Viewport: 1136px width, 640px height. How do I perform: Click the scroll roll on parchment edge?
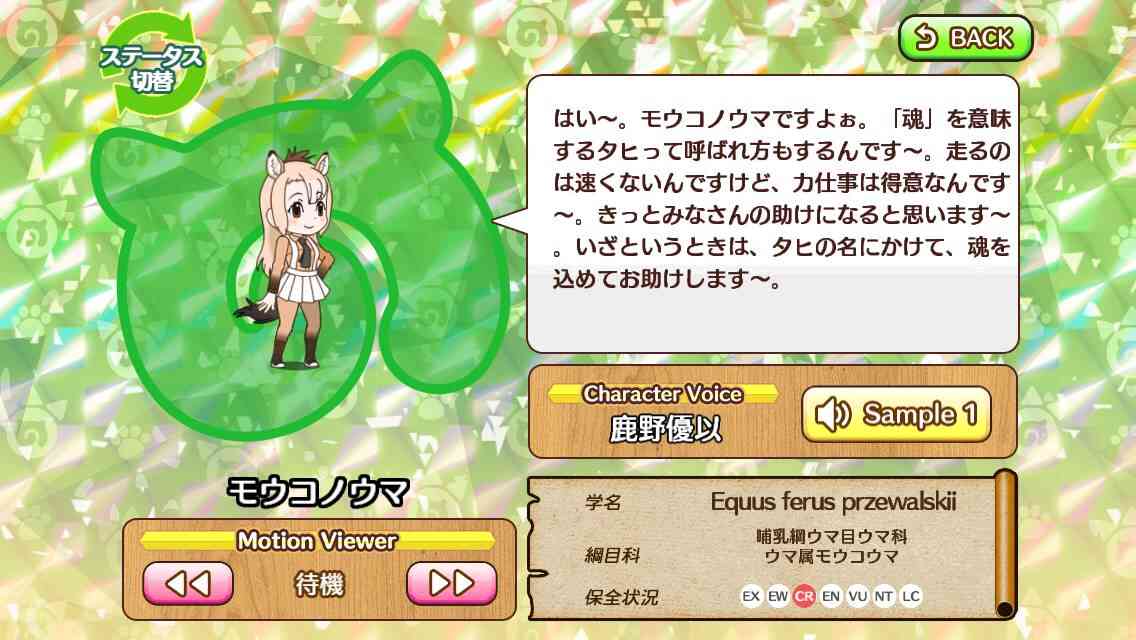pyautogui.click(x=1005, y=544)
